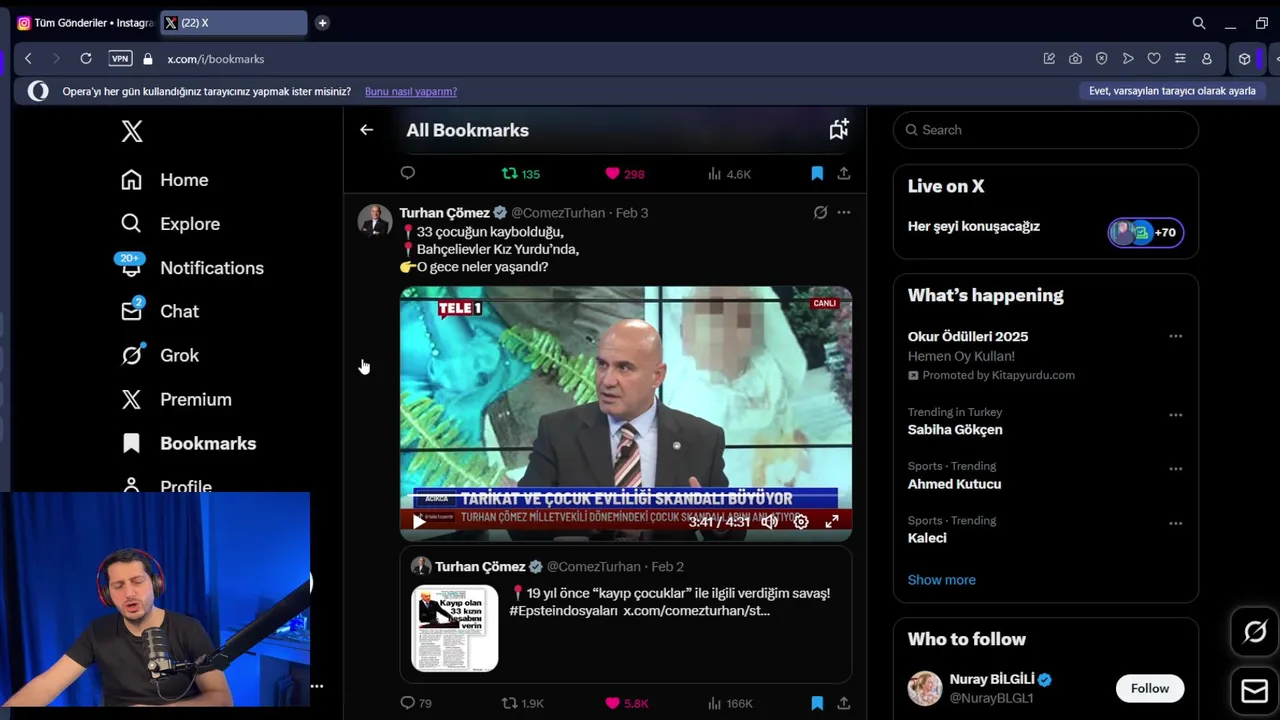1280x720 pixels.
Task: Click retweet icon showing 135
Action: coord(520,174)
